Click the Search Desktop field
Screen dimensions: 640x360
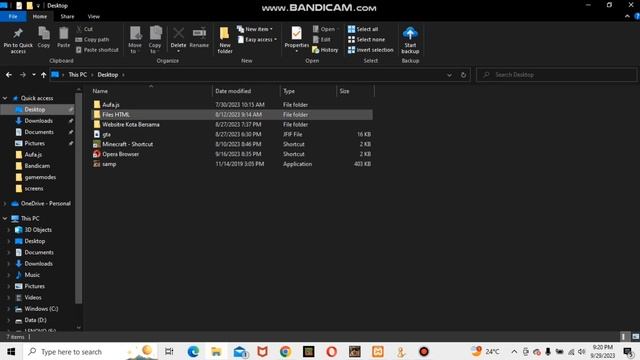pos(556,75)
